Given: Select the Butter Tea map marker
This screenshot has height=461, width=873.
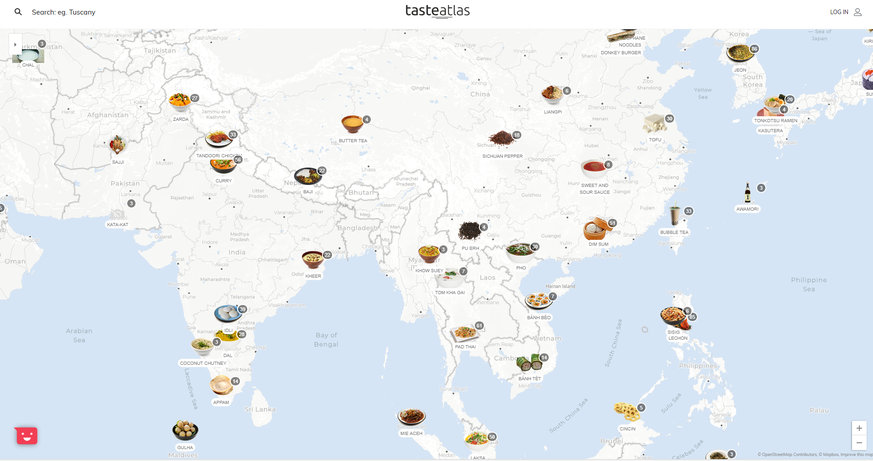Looking at the screenshot, I should tap(352, 124).
